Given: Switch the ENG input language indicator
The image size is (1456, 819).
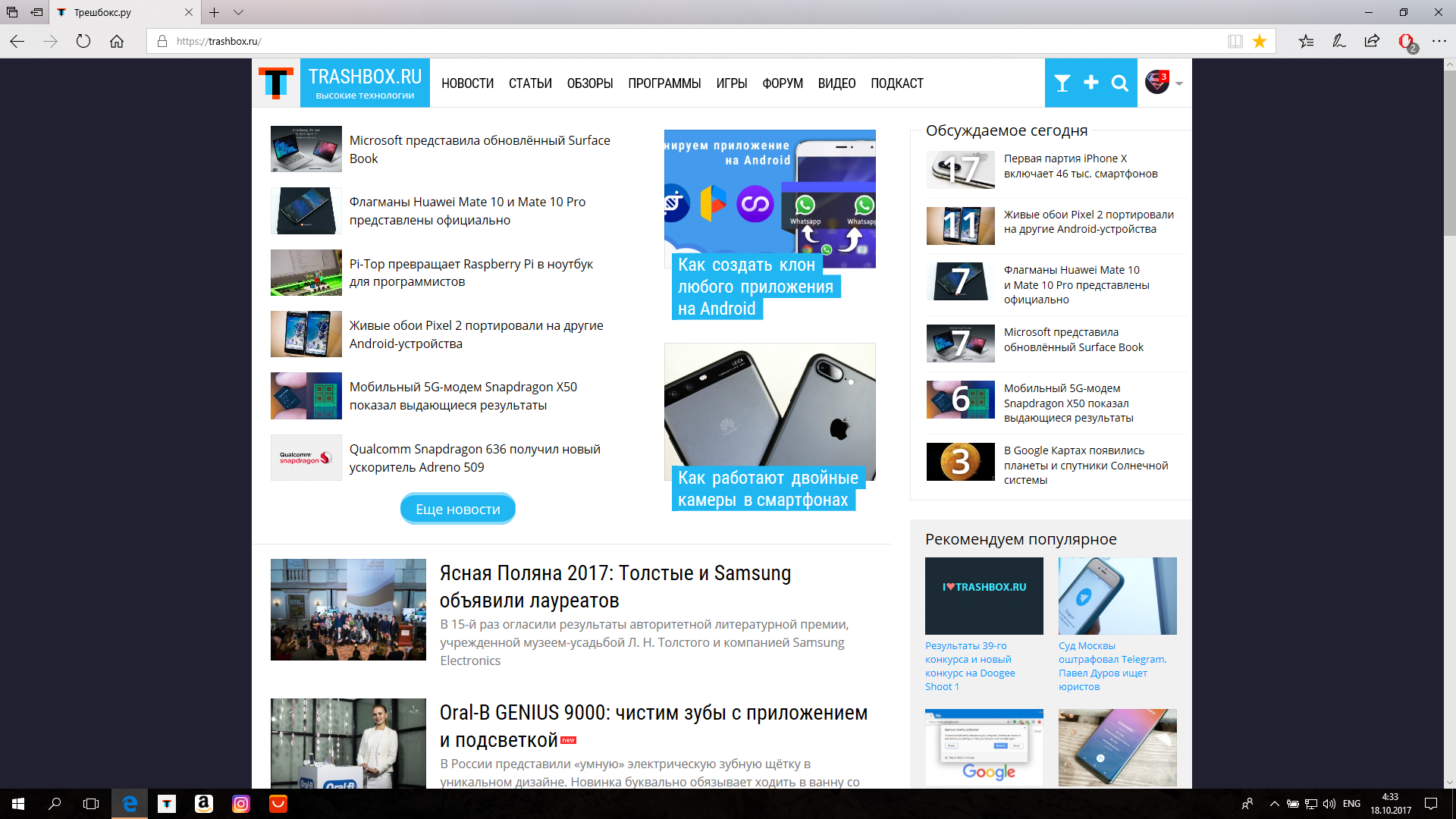Looking at the screenshot, I should [x=1351, y=804].
